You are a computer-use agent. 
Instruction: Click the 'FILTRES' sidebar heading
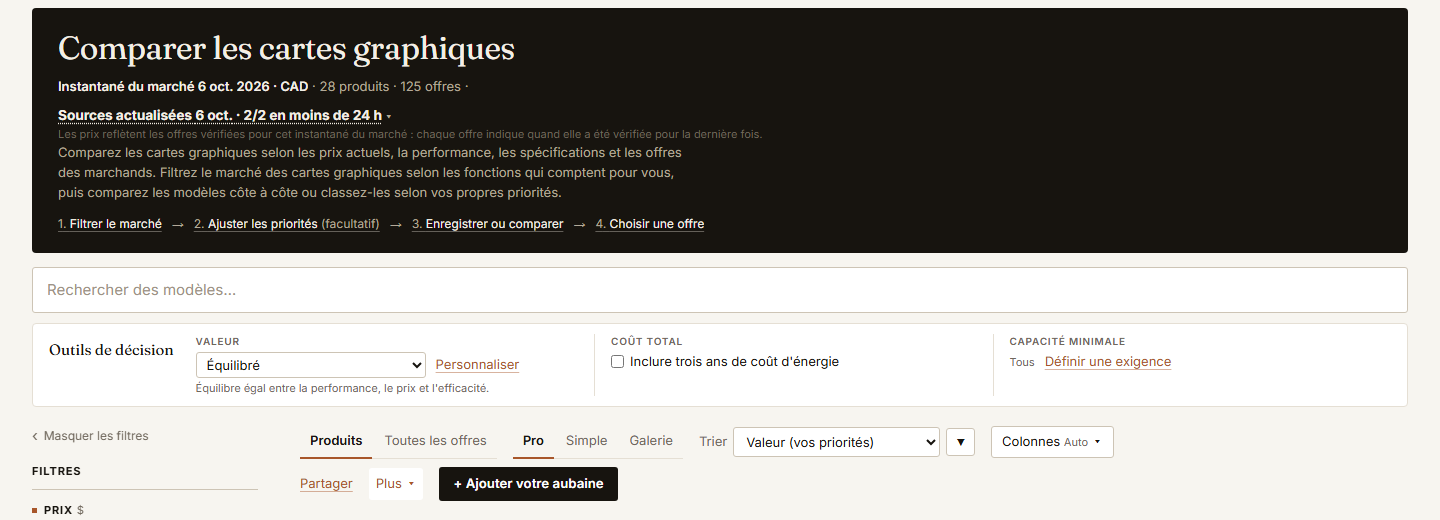click(57, 471)
